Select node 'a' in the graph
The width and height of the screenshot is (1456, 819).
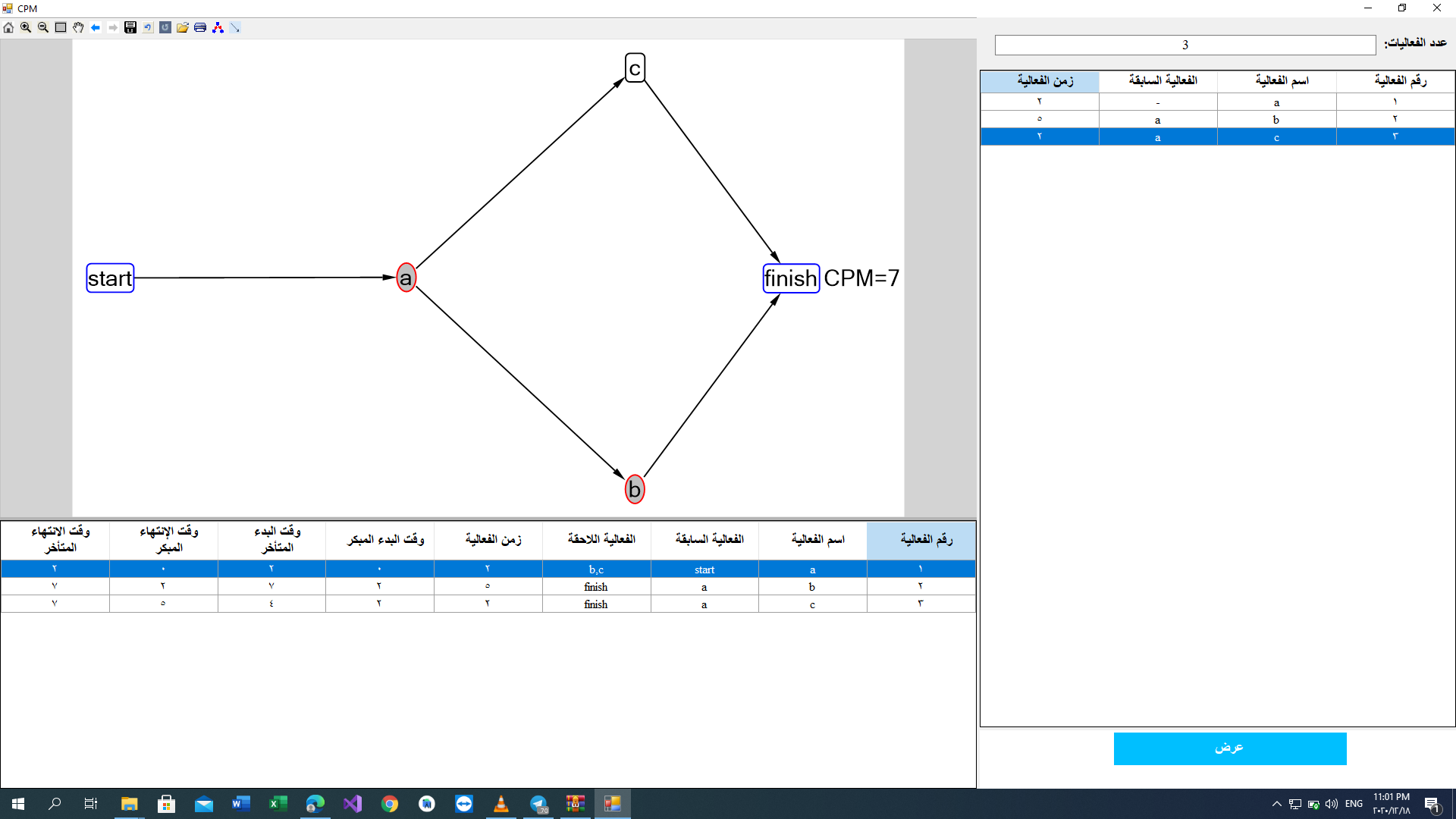coord(406,278)
